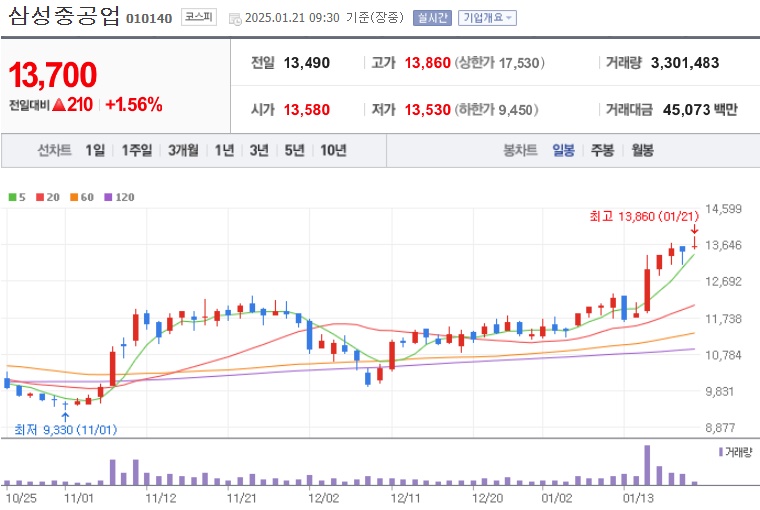Switch to 일봉 daily candle chart
Viewport: 760px width, 510px height.
coord(563,150)
